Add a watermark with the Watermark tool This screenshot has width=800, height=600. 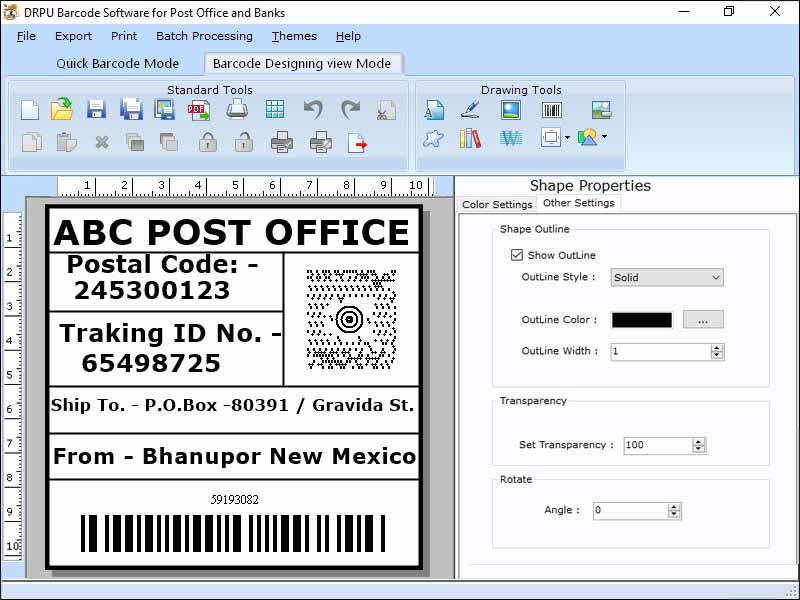pos(511,138)
